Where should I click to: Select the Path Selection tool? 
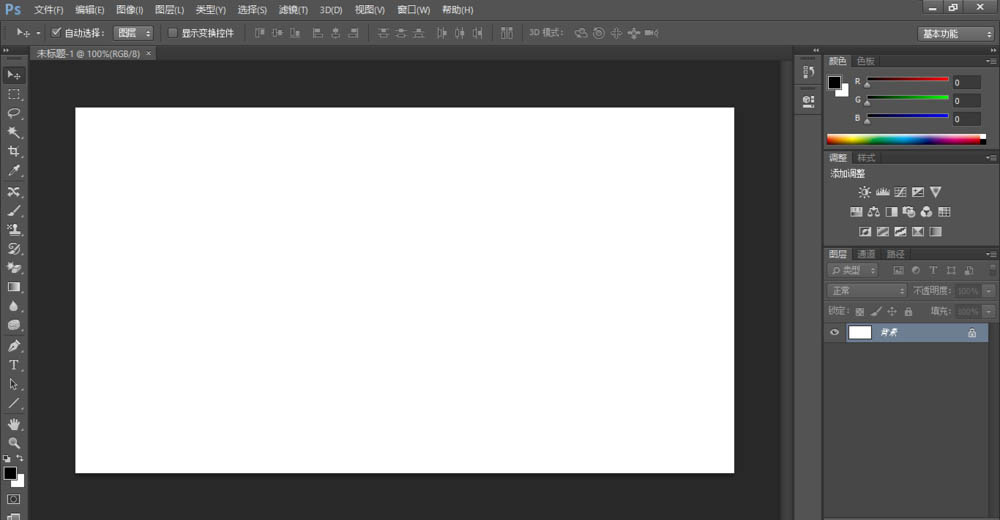coord(13,384)
